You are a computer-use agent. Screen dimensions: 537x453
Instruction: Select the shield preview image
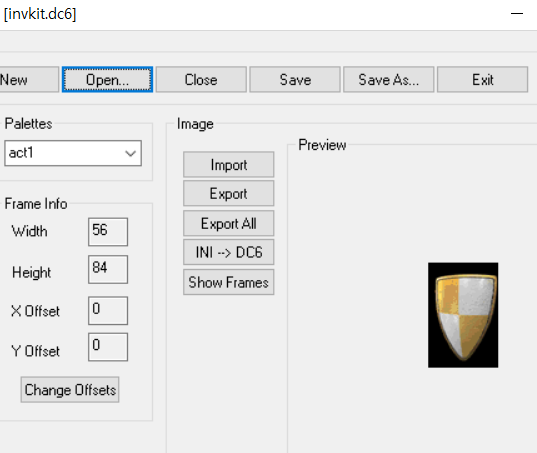click(463, 315)
